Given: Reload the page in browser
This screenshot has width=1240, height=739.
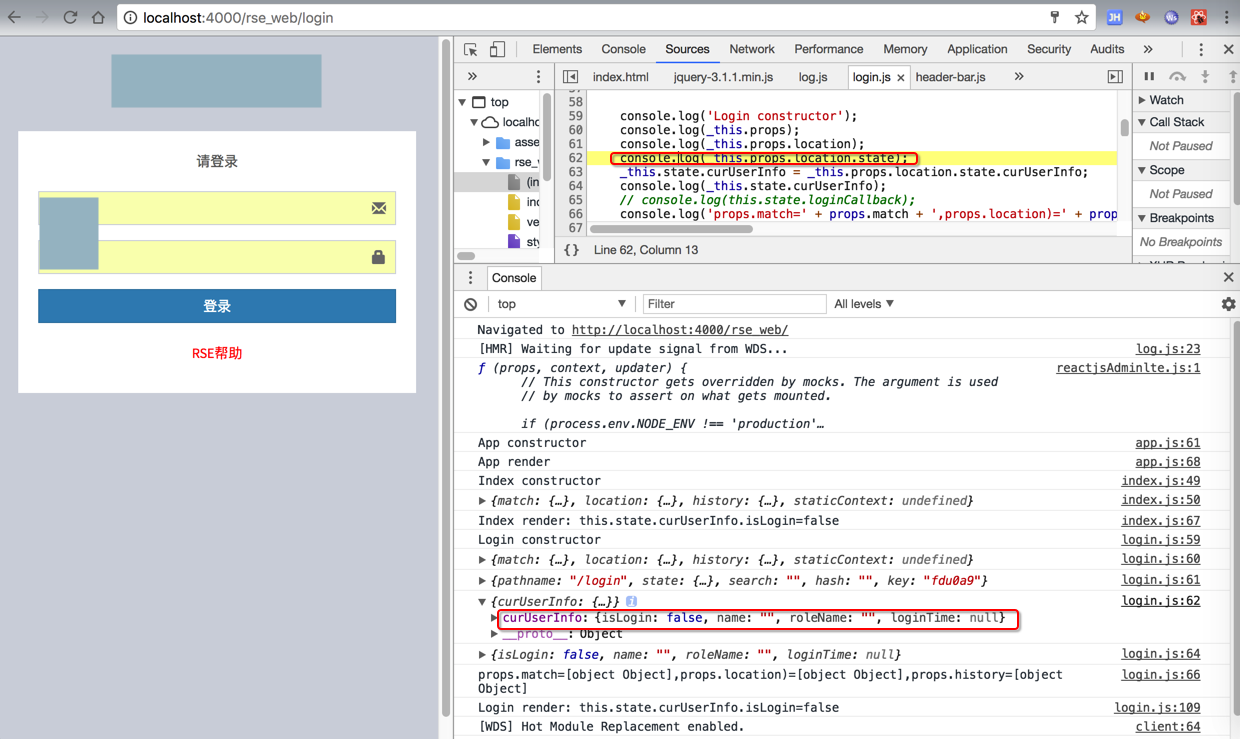Looking at the screenshot, I should [x=70, y=17].
